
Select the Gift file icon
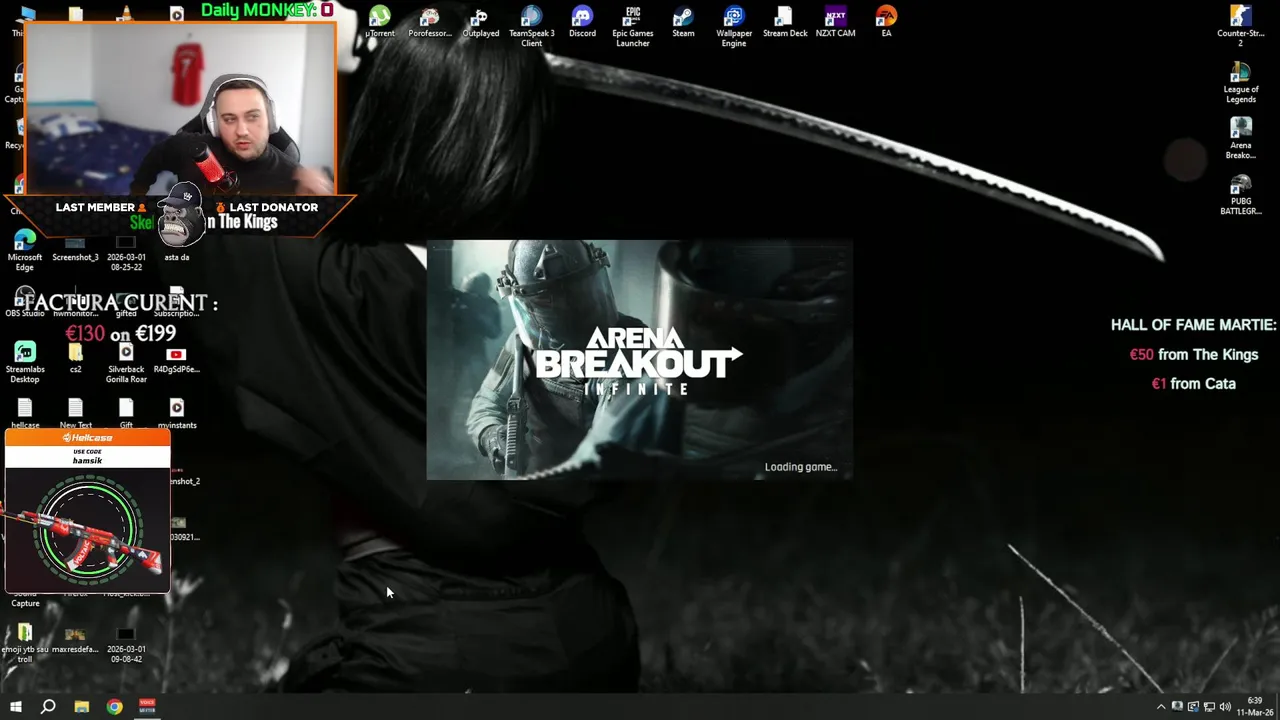pos(126,414)
